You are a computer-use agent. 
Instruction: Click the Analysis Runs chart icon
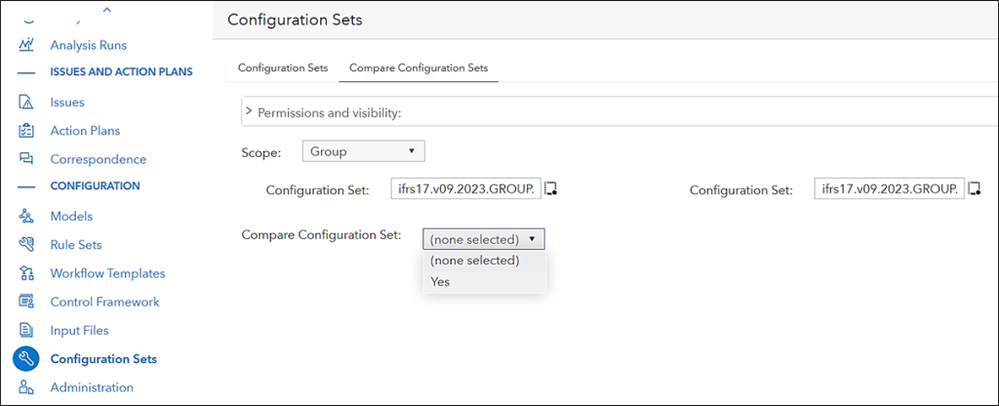(27, 45)
